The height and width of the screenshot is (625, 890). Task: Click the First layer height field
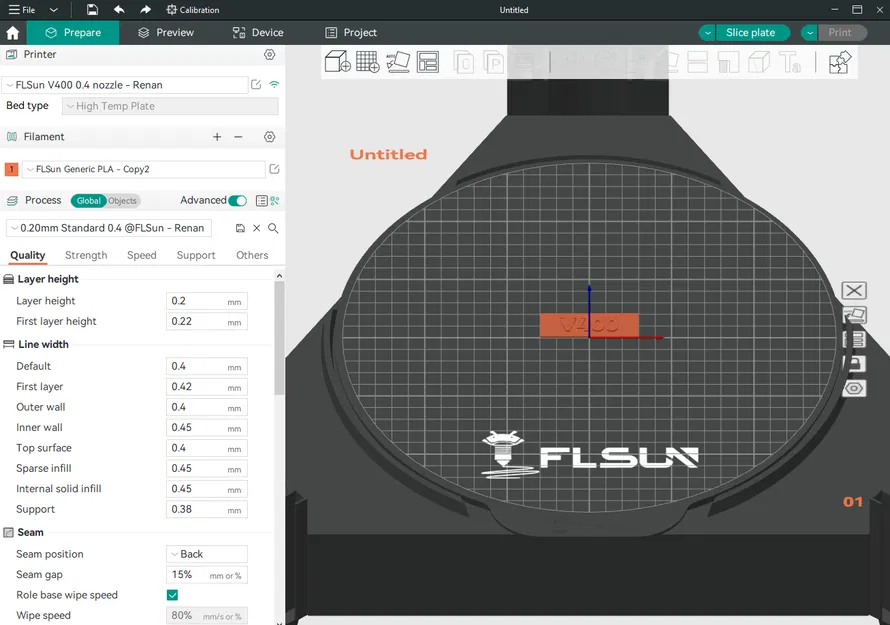(x=207, y=321)
